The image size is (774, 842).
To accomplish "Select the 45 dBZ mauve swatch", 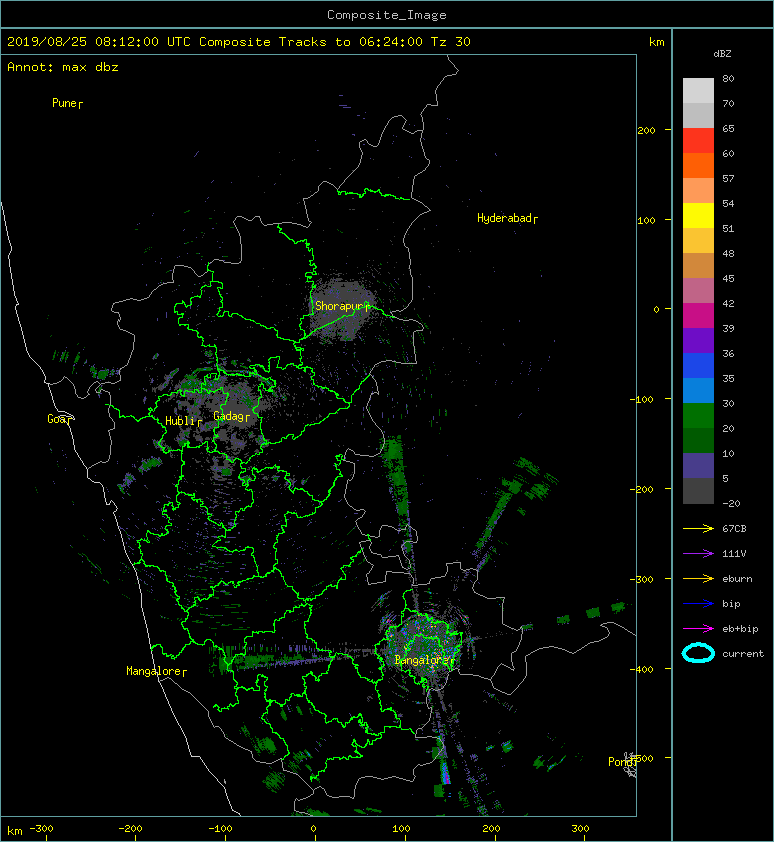I will (698, 291).
